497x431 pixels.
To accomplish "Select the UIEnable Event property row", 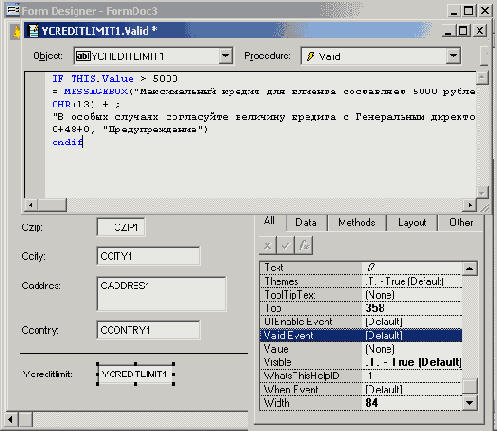I will pos(361,322).
